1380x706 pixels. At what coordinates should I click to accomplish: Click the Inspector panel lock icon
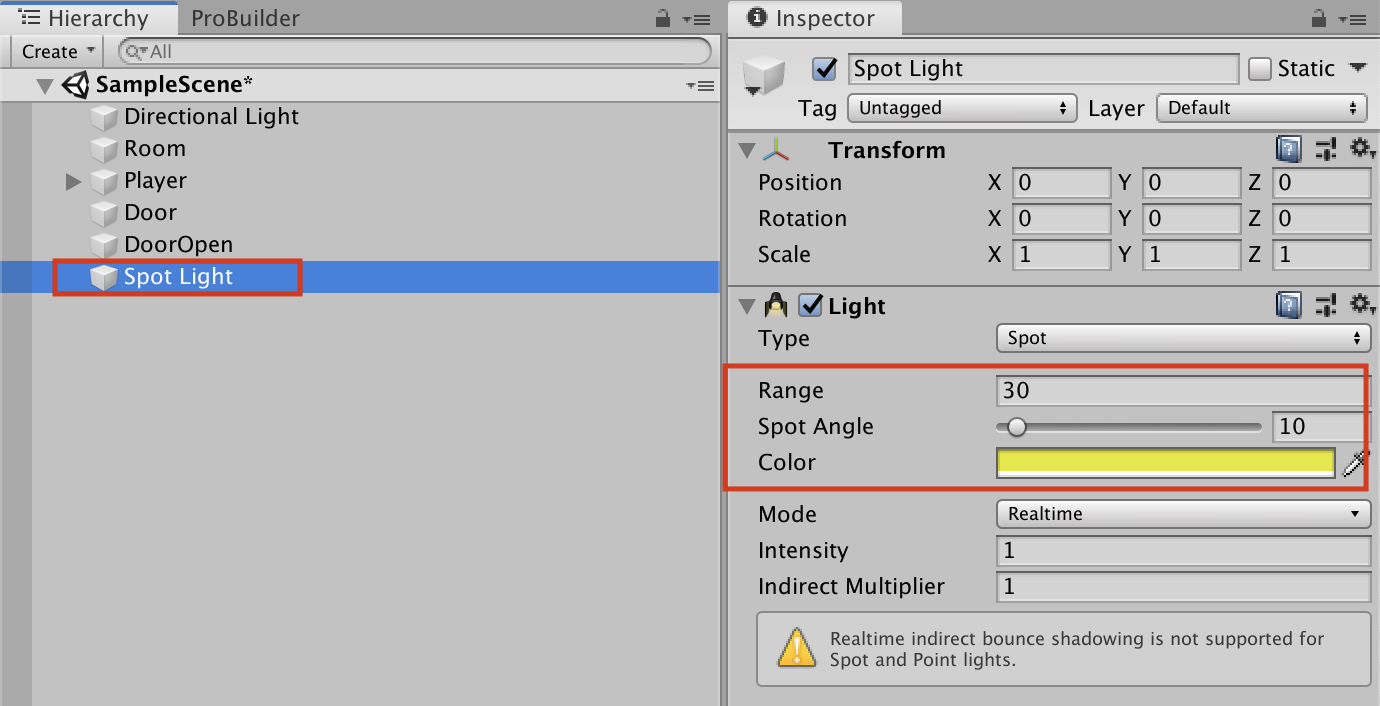point(1317,19)
